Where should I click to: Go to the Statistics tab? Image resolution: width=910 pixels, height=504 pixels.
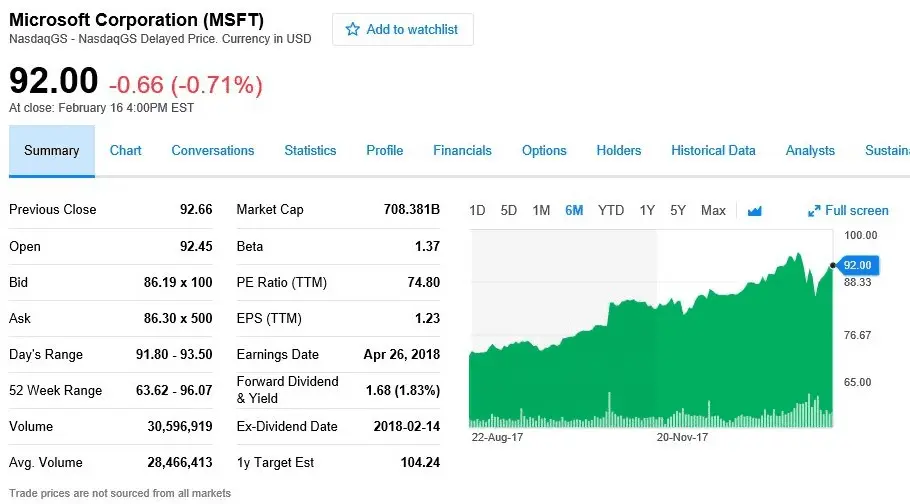click(310, 151)
